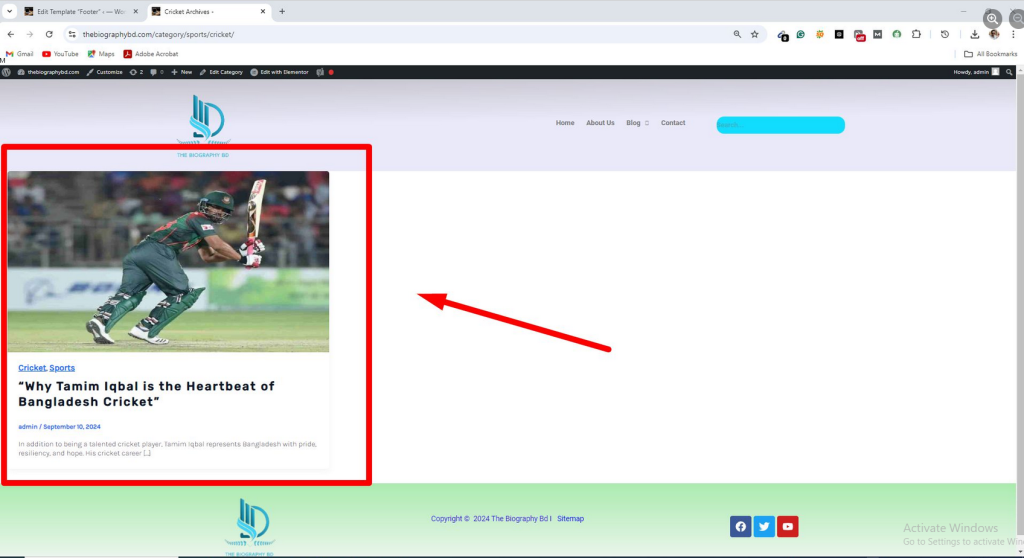Screen dimensions: 1024x558
Task: Reload the page using the refresh button
Action: tap(49, 34)
